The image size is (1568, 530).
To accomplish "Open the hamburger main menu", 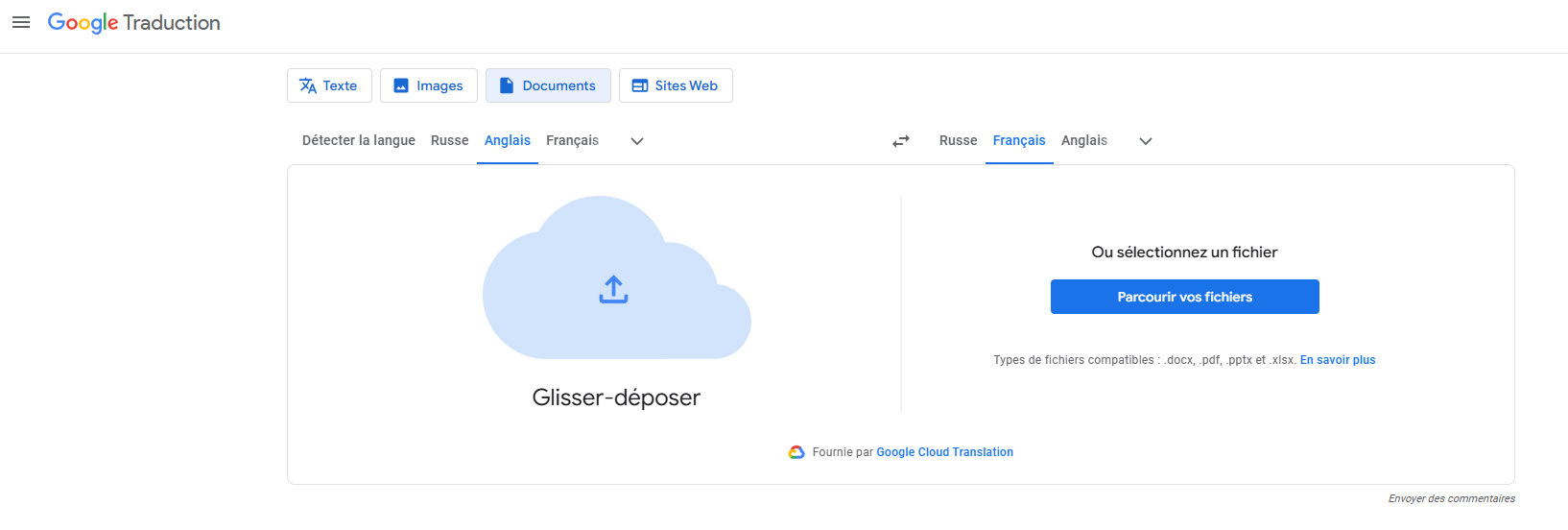I will (21, 22).
